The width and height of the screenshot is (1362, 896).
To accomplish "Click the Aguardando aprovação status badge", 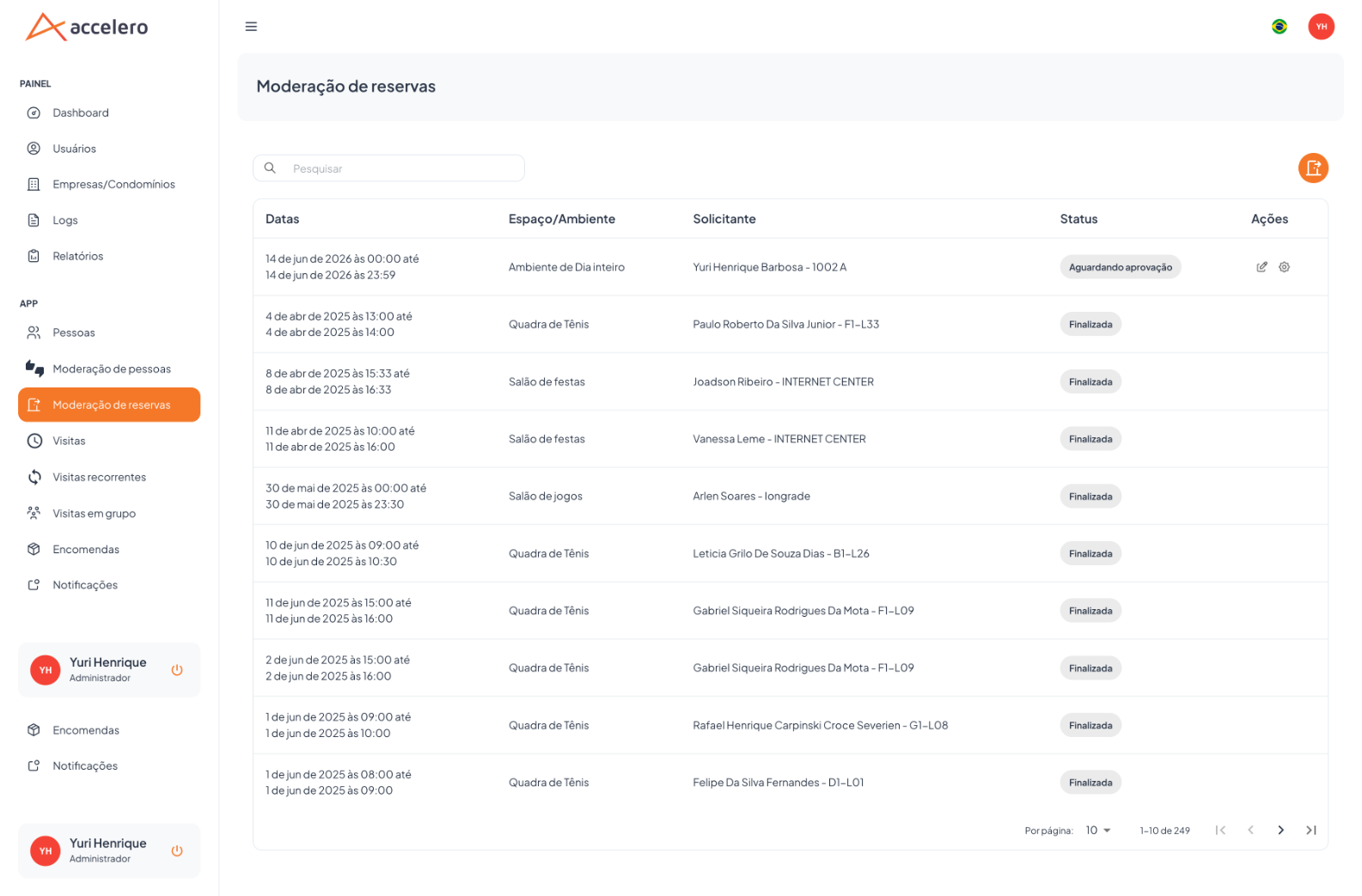I will pyautogui.click(x=1120, y=267).
